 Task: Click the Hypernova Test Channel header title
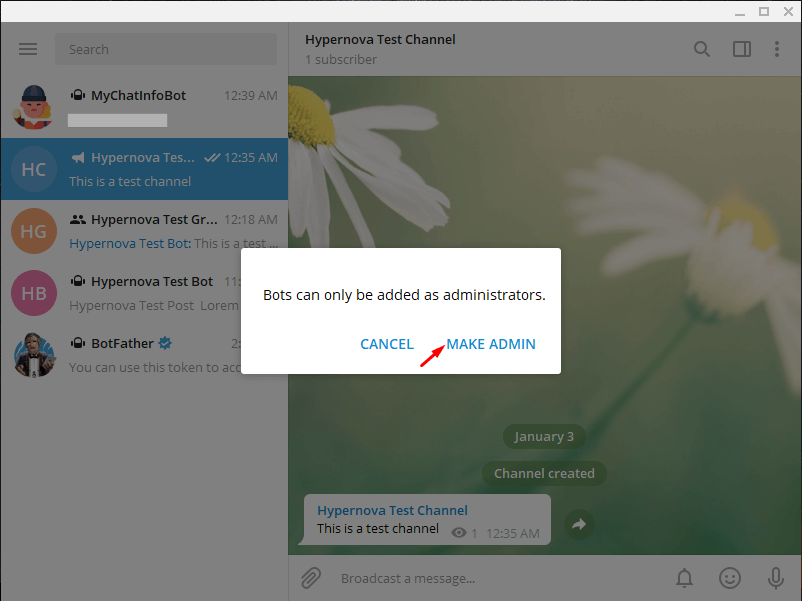(x=381, y=40)
